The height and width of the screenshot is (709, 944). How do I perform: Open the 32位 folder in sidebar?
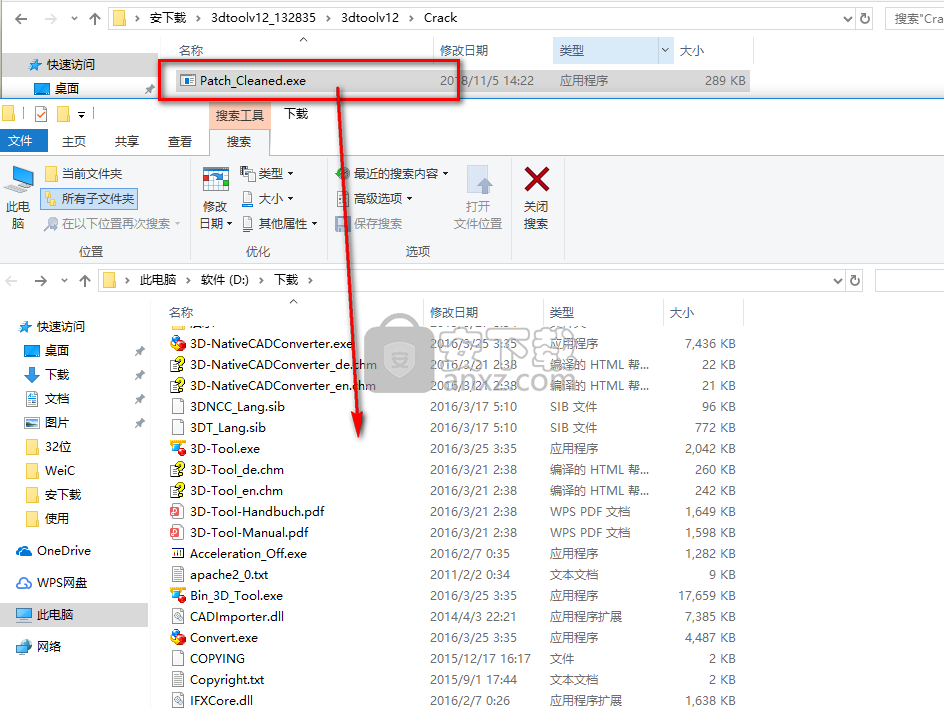(x=58, y=447)
